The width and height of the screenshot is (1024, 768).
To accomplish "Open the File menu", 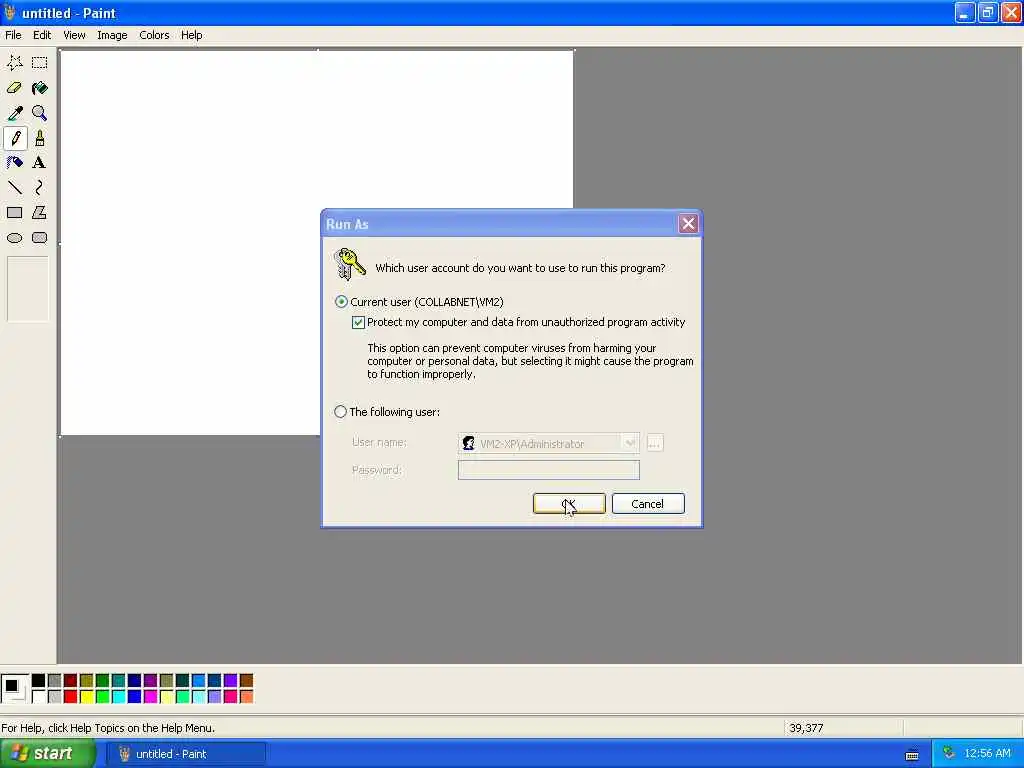I will click(x=13, y=35).
